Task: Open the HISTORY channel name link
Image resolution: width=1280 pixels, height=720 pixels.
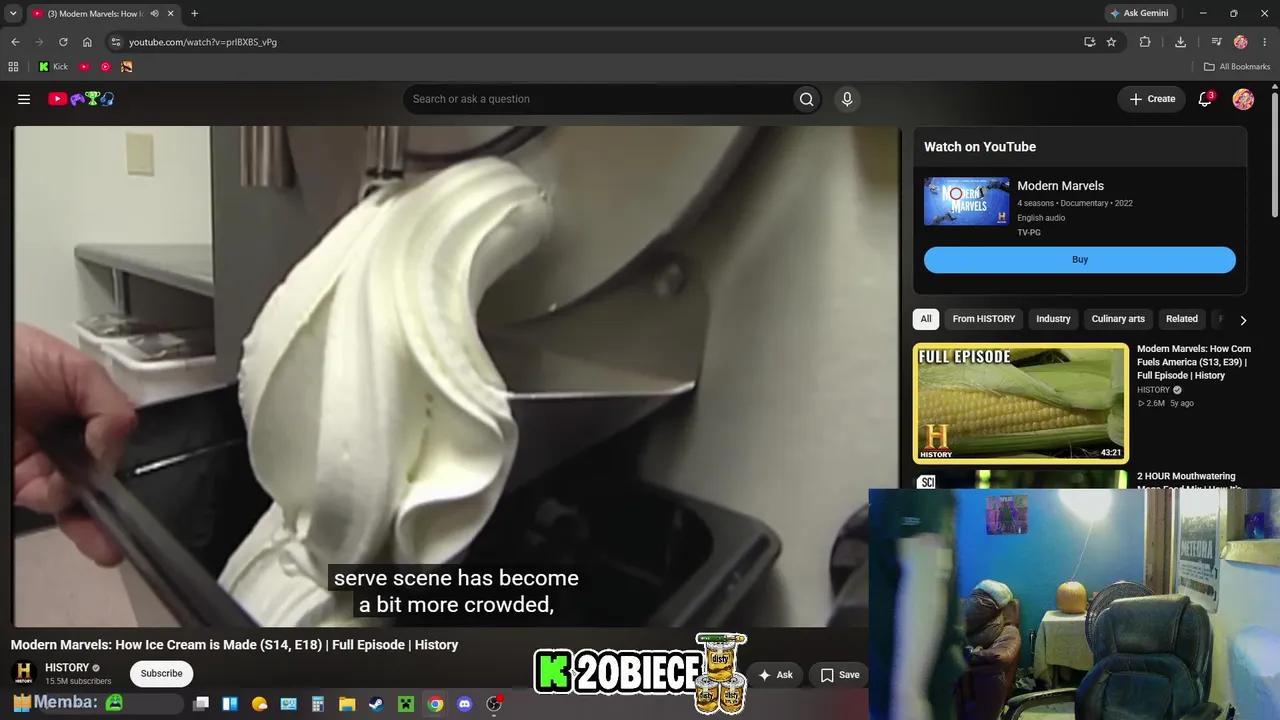Action: tap(67, 668)
